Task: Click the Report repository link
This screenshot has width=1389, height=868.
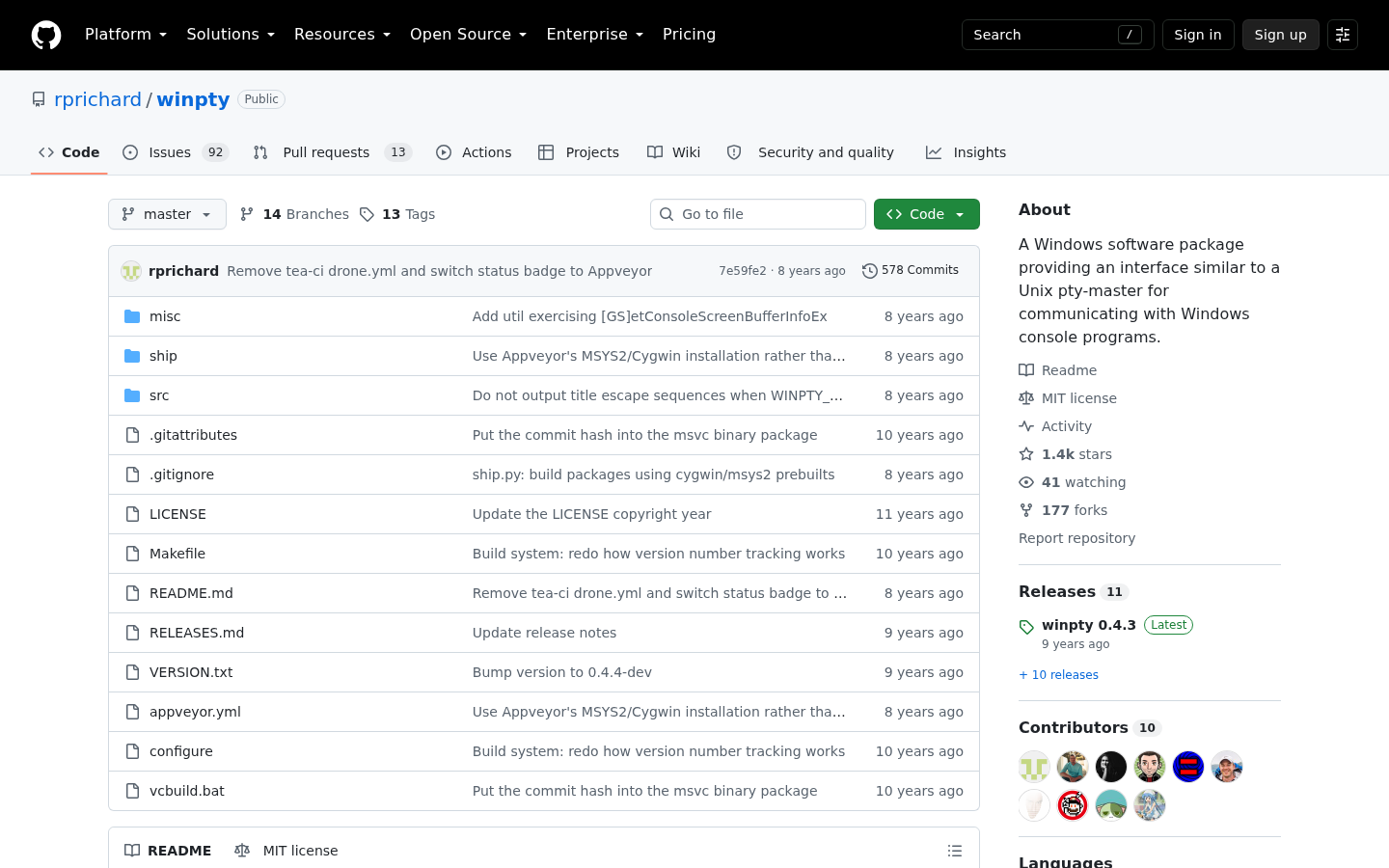Action: pyautogui.click(x=1076, y=538)
